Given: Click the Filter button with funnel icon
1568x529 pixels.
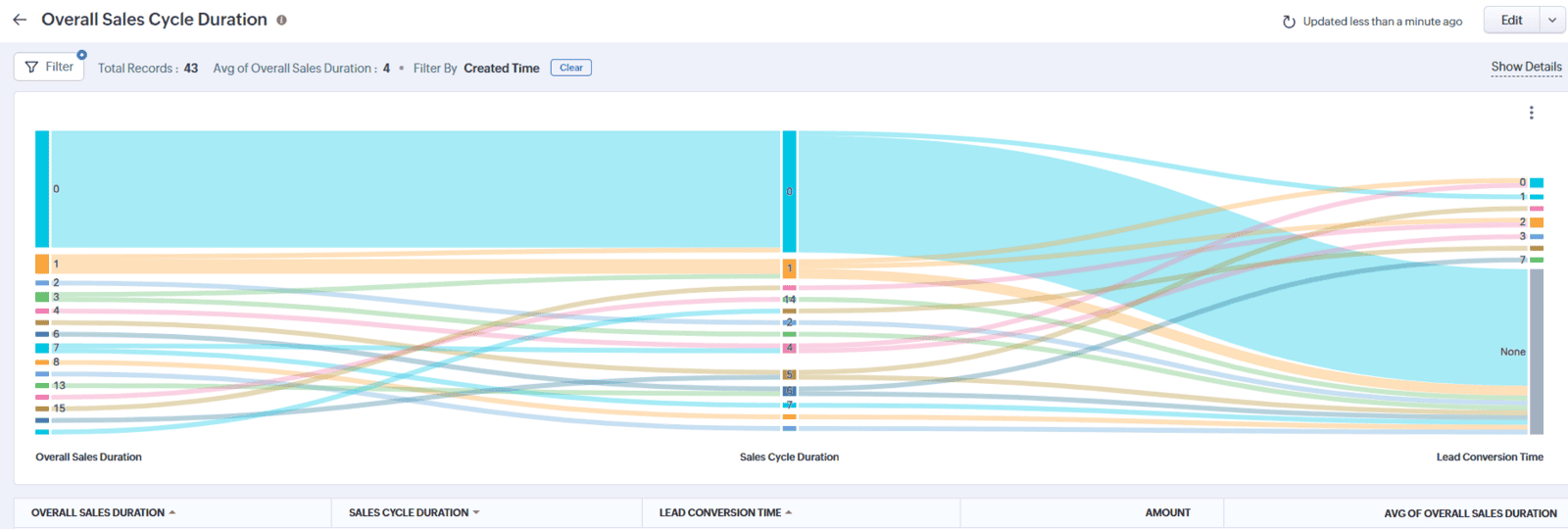Looking at the screenshot, I should 49,67.
